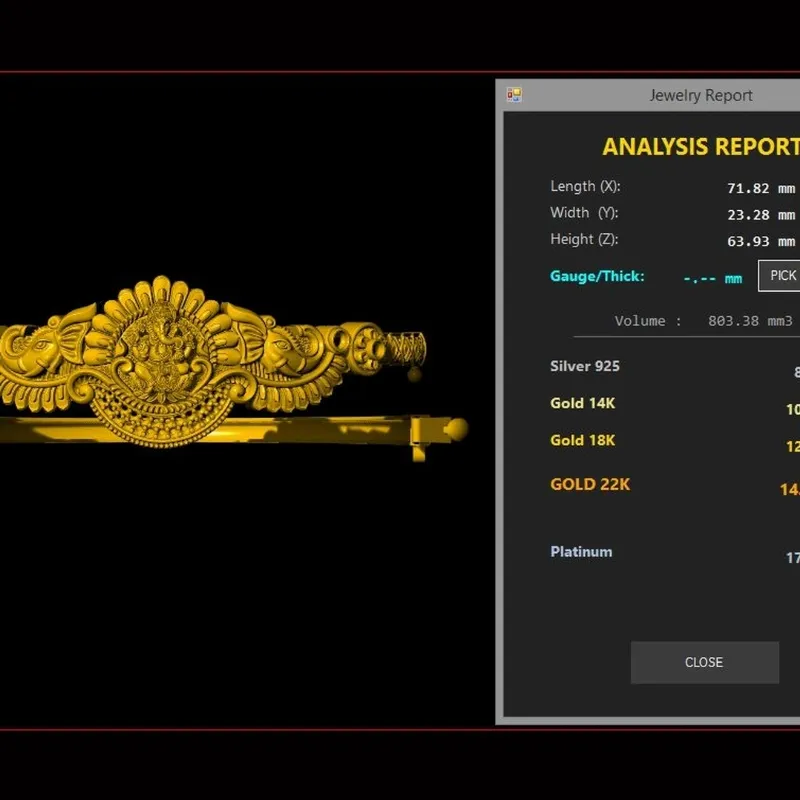Click the CLOSE button
This screenshot has width=800, height=800.
[705, 662]
